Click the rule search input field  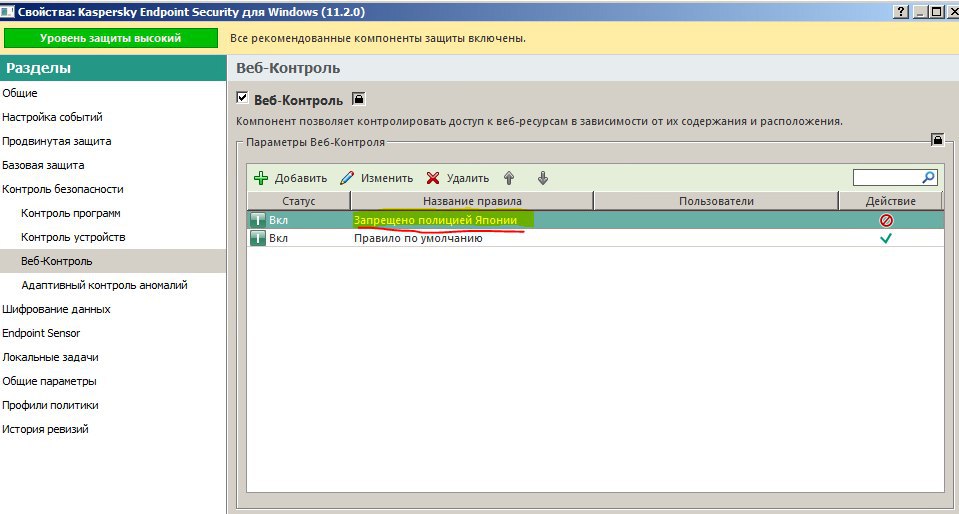(887, 177)
